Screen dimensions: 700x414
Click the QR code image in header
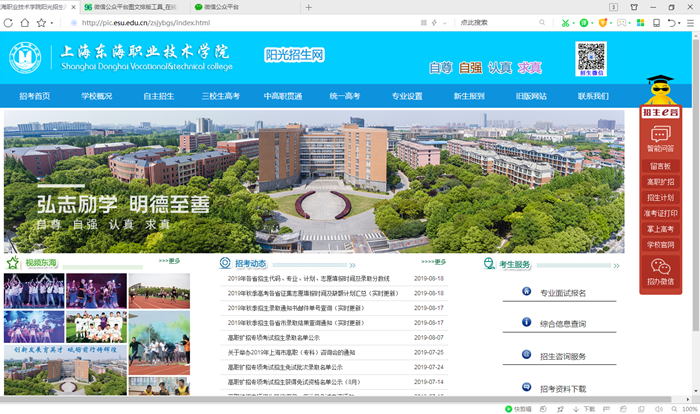coord(591,59)
